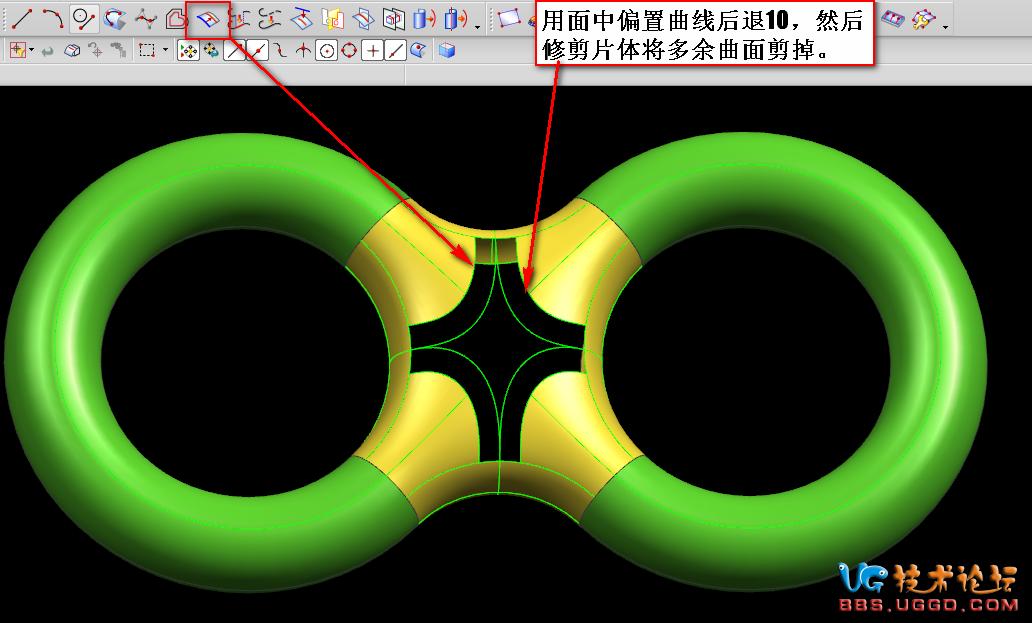Expand the curve toolbar options arrow
The image size is (1032, 623).
(477, 26)
